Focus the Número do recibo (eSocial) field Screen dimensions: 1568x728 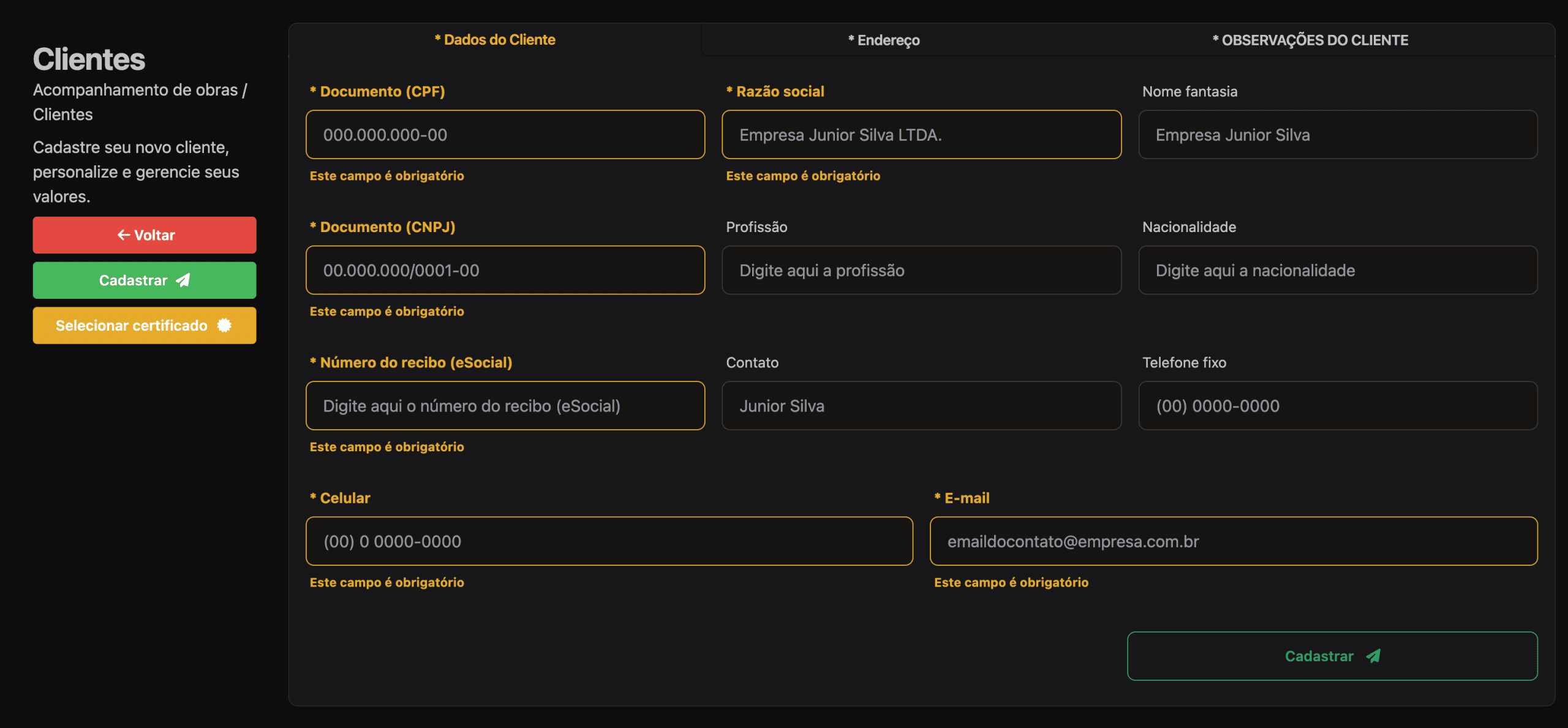click(505, 406)
